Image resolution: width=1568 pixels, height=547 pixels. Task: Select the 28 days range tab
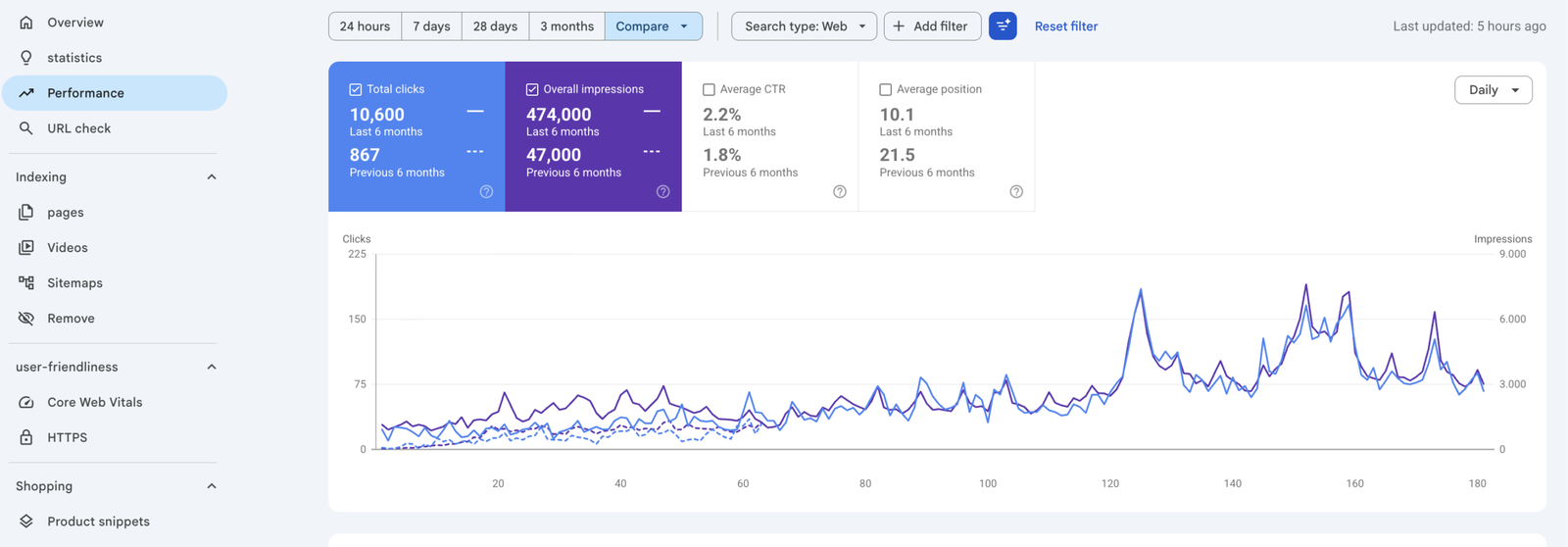[x=495, y=26]
